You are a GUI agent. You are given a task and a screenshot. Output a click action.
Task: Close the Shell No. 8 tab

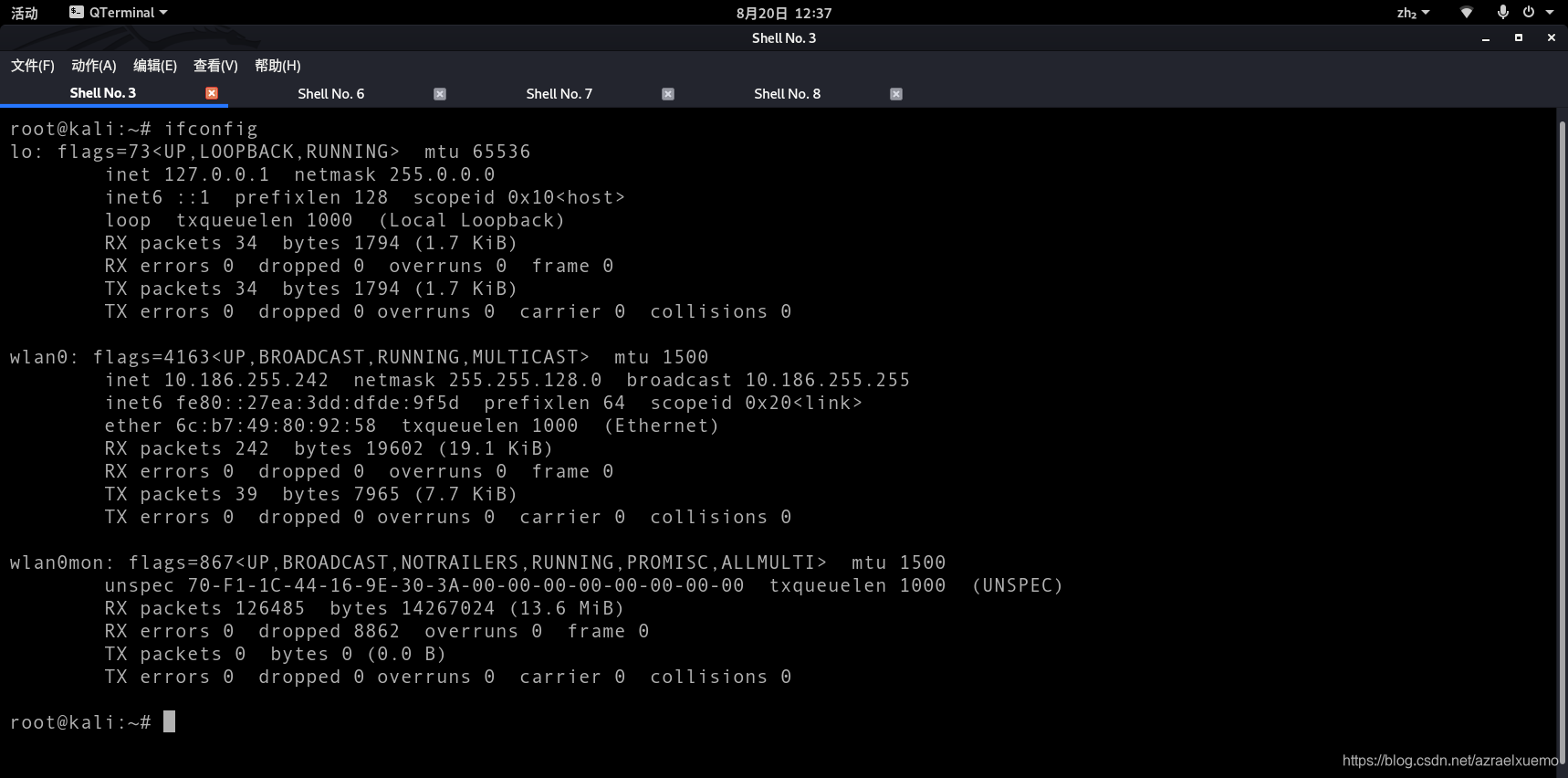(x=896, y=94)
